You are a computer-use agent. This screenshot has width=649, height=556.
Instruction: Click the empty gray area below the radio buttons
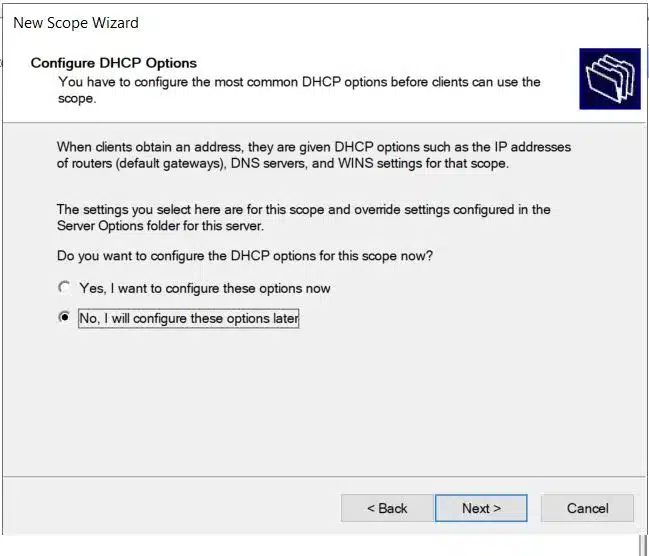point(320,400)
